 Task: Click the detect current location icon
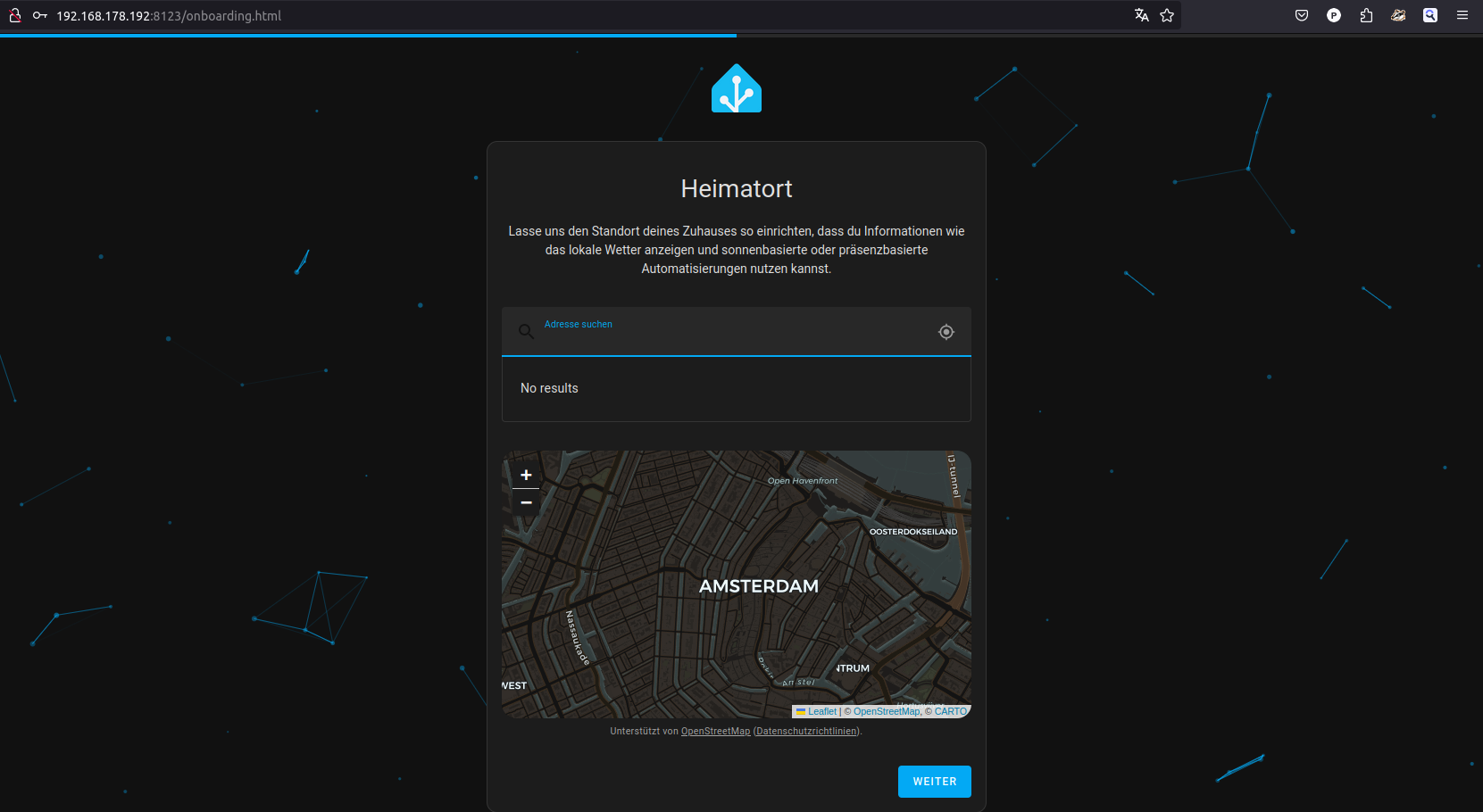(x=946, y=332)
